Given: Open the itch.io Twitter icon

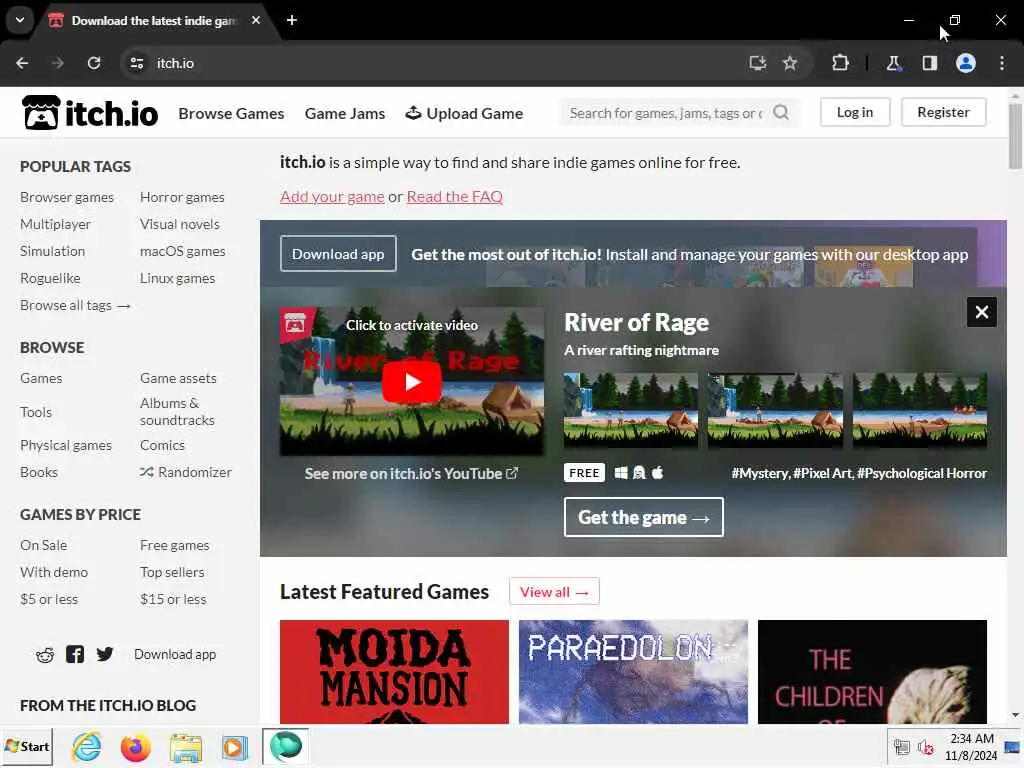Looking at the screenshot, I should [104, 654].
